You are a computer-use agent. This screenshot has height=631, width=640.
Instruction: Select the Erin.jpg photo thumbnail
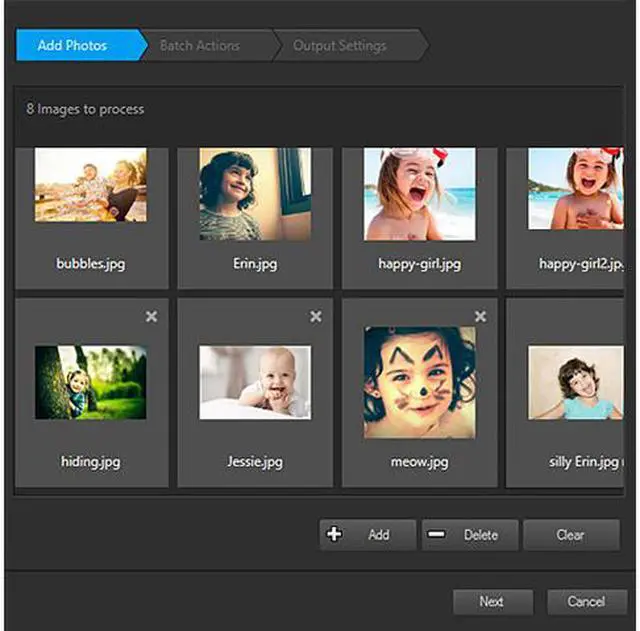click(x=254, y=194)
